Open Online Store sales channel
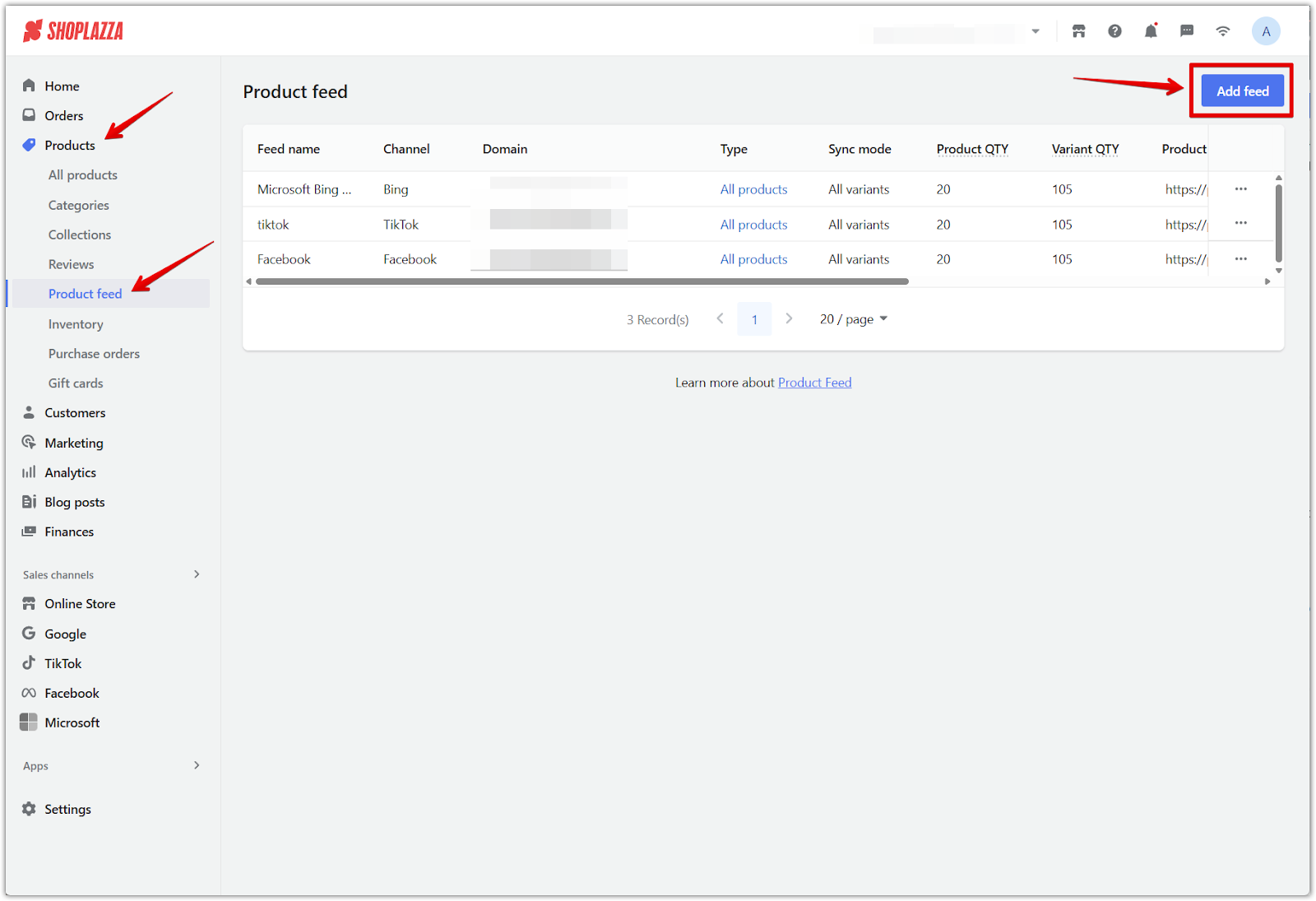Image resolution: width=1316 pixels, height=901 pixels. (x=80, y=604)
